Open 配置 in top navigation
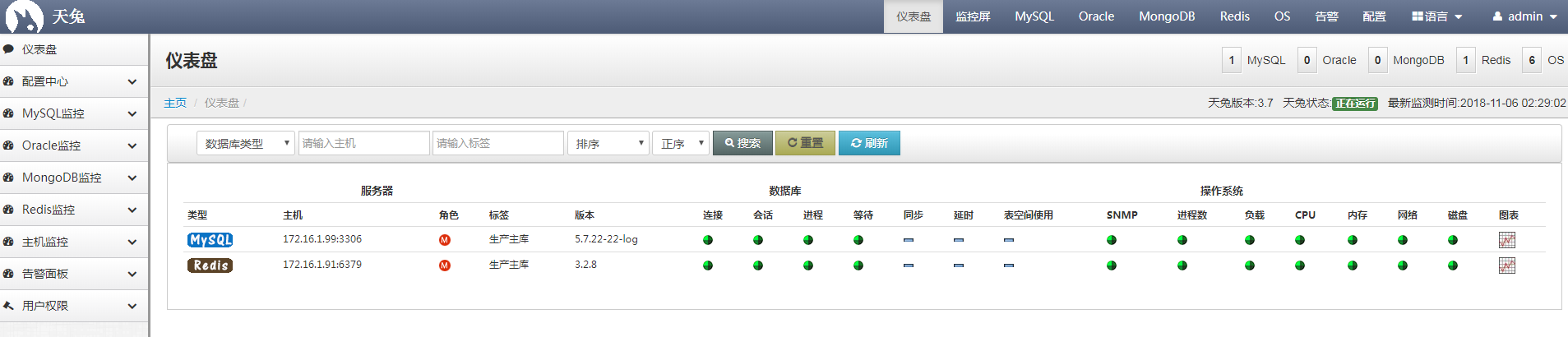This screenshot has height=337, width=1568. coord(1374,16)
